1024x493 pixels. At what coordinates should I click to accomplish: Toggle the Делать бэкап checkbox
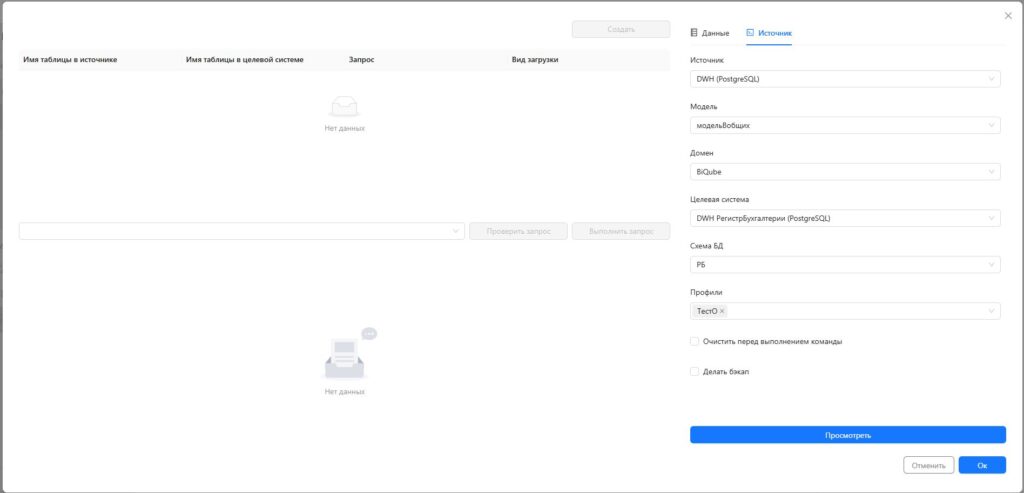[x=694, y=372]
